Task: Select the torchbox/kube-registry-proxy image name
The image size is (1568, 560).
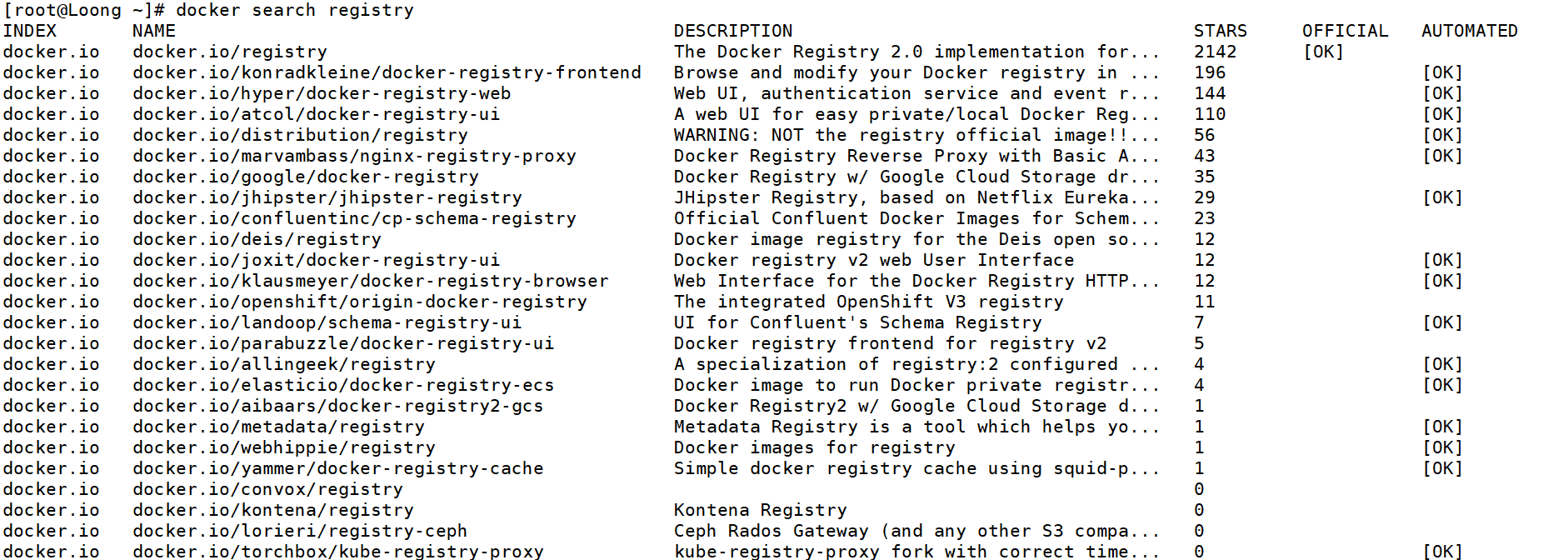Action: pyautogui.click(x=338, y=551)
